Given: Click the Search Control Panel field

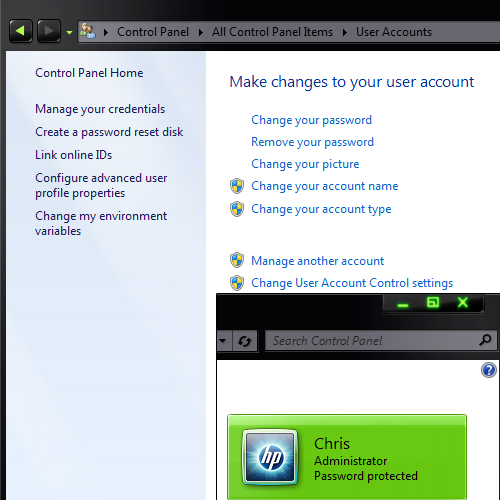Looking at the screenshot, I should pos(380,341).
